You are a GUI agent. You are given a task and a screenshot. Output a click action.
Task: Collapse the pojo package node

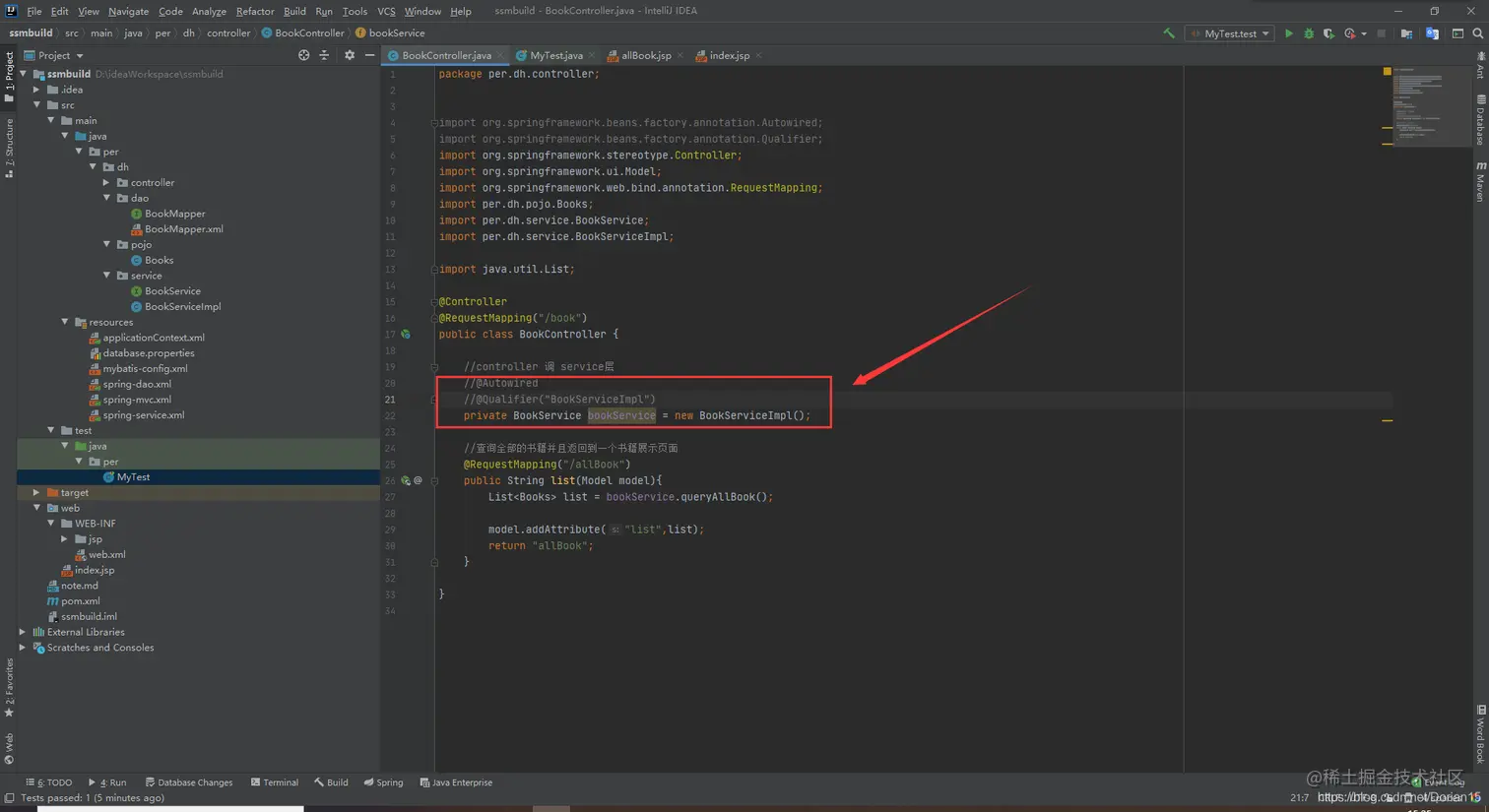pos(106,244)
